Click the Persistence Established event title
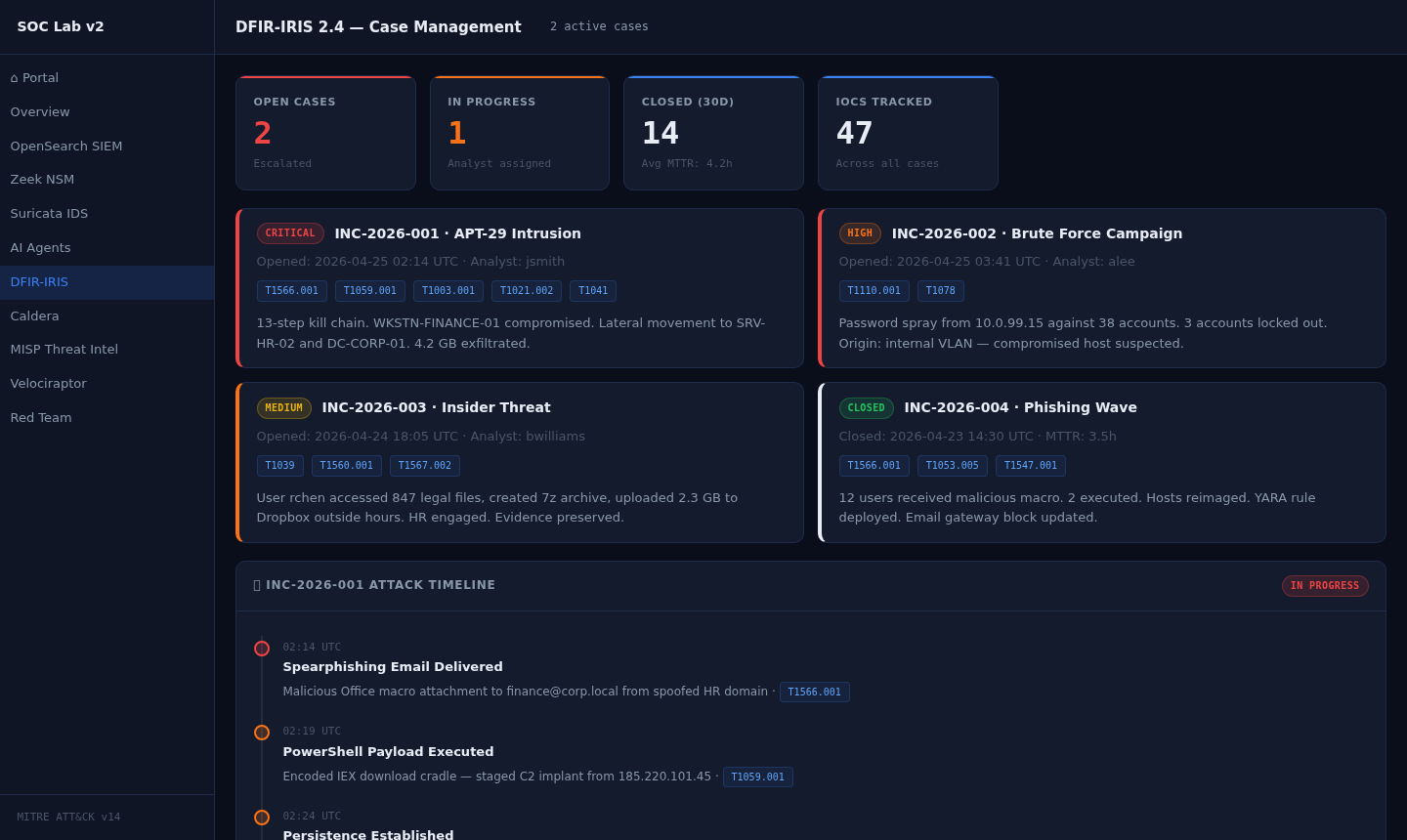1407x840 pixels. tap(368, 835)
